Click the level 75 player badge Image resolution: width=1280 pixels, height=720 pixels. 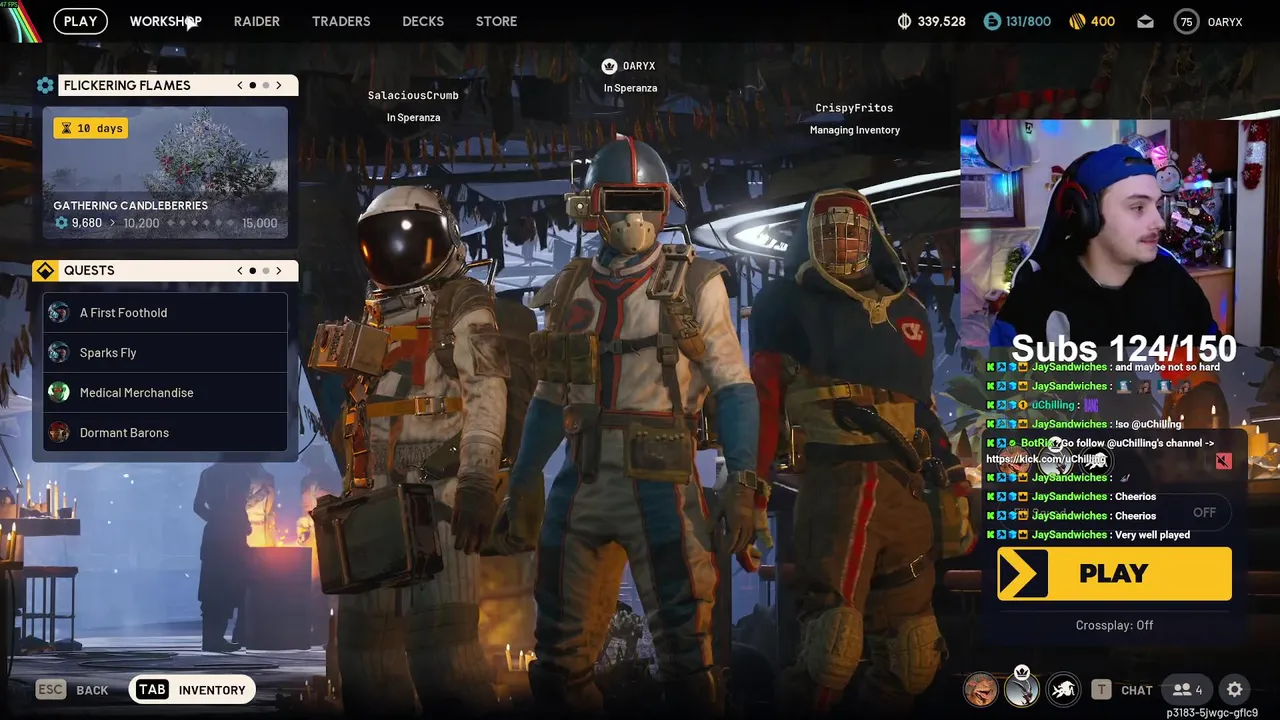pyautogui.click(x=1186, y=21)
